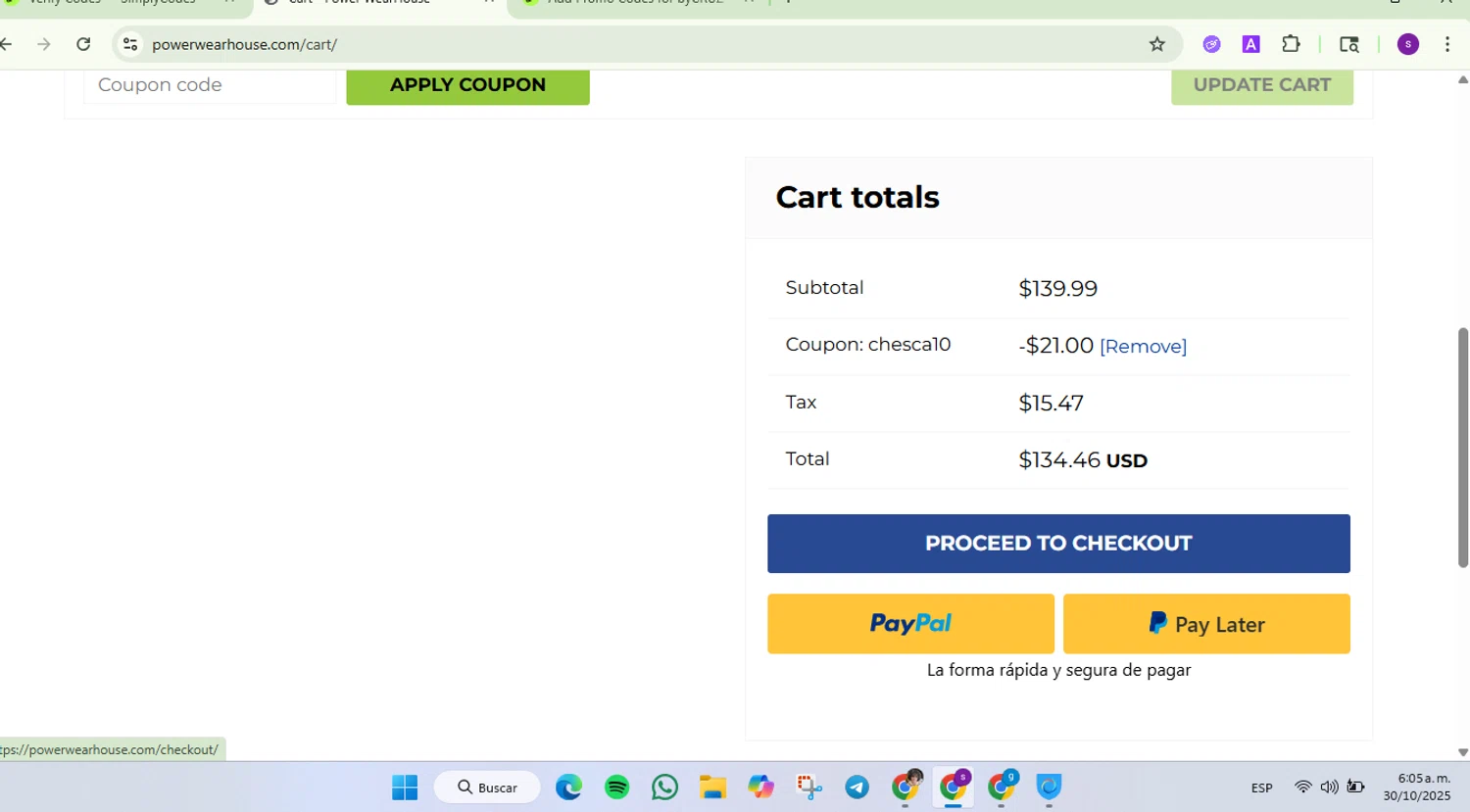Switch to Chrome window with photo avatar
This screenshot has width=1470, height=812.
906,787
